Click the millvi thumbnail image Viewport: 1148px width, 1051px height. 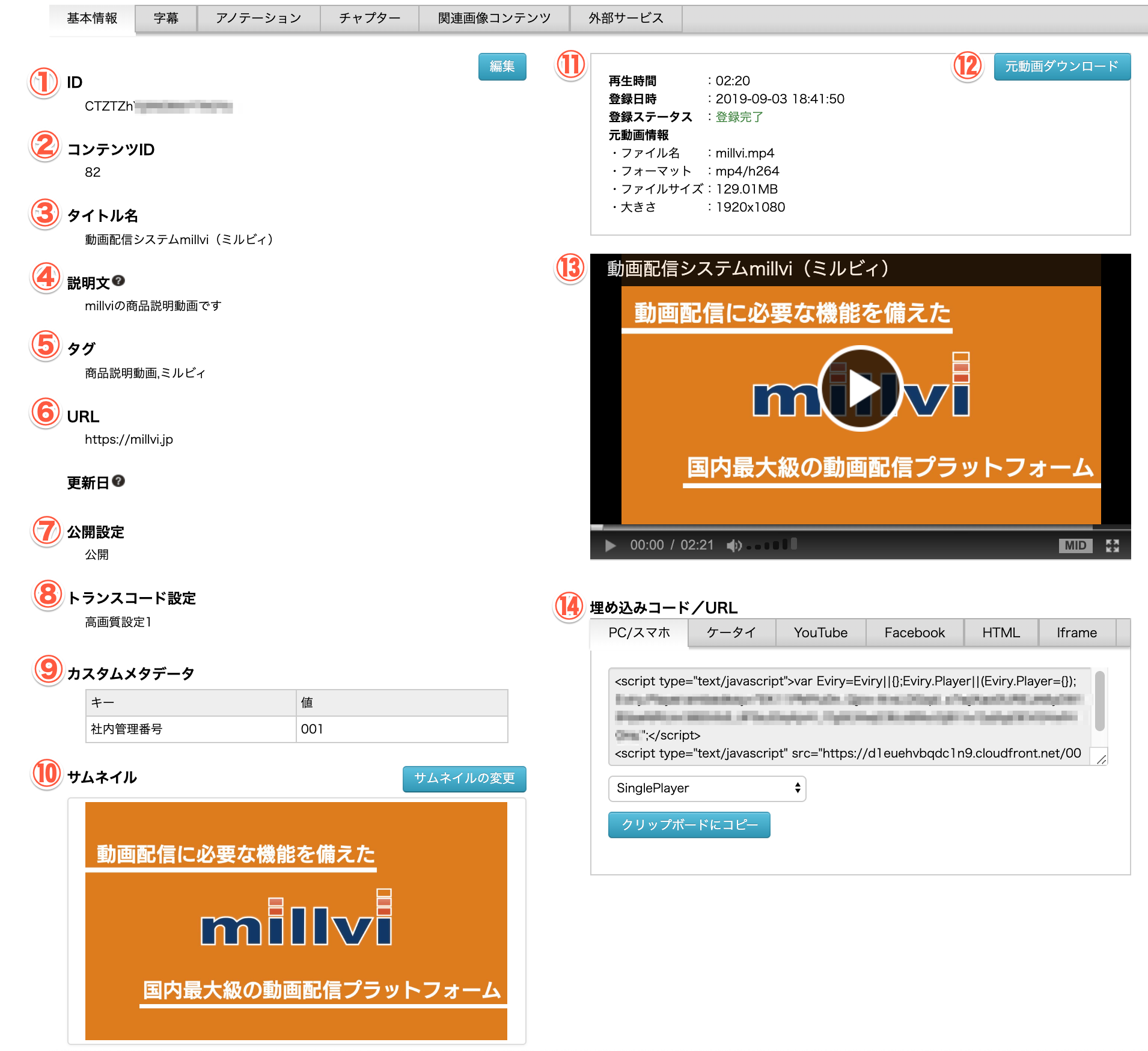click(x=296, y=921)
